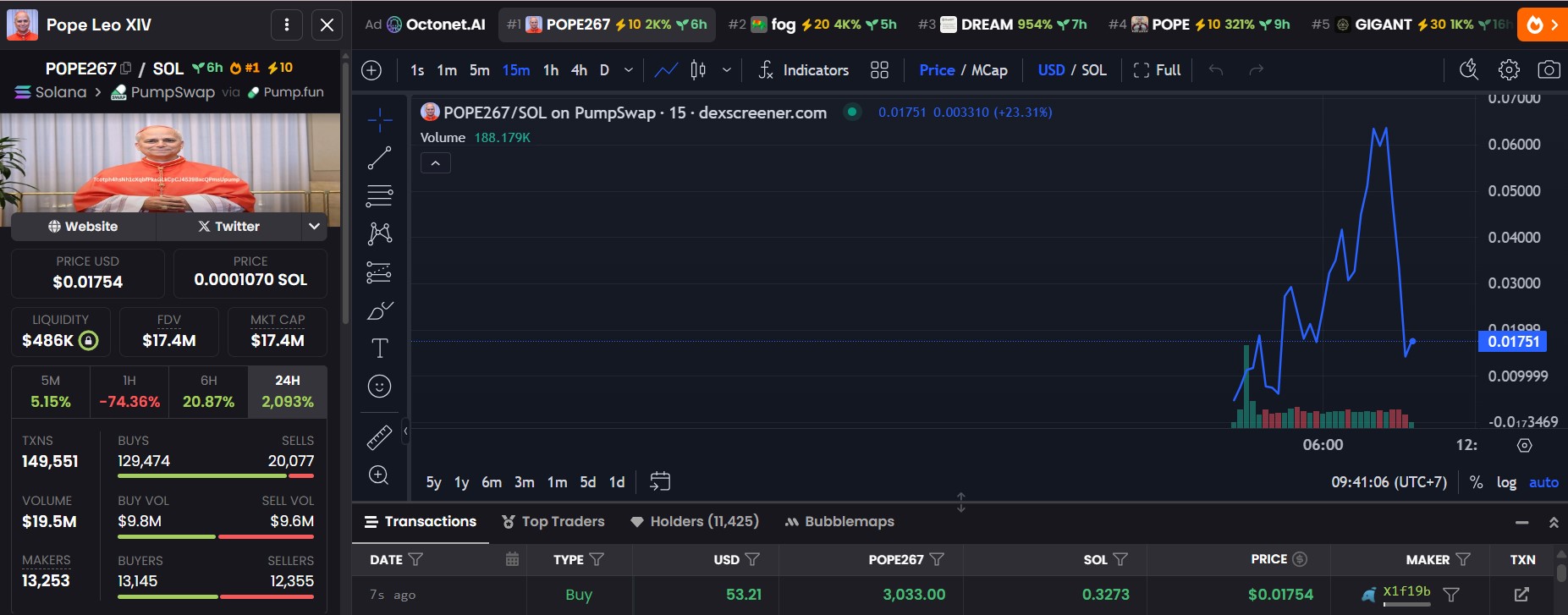The width and height of the screenshot is (1568, 615).
Task: Select the text annotation tool
Action: 379,348
